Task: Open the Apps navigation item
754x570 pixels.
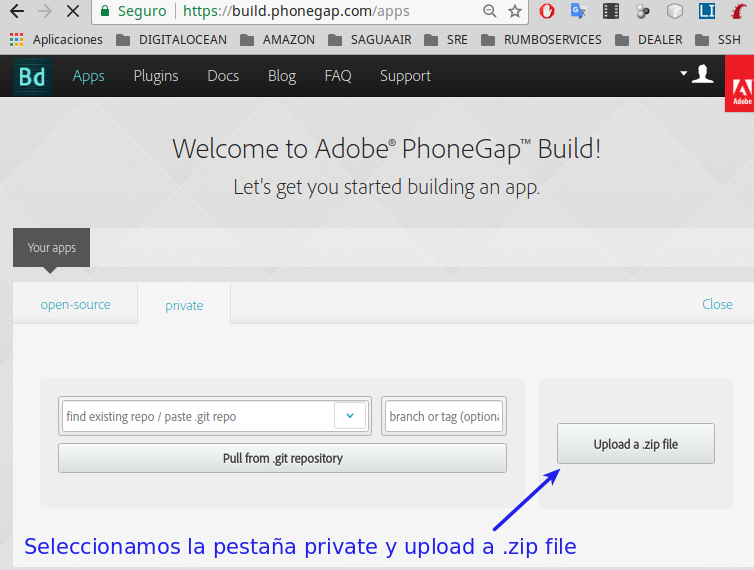Action: tap(88, 76)
